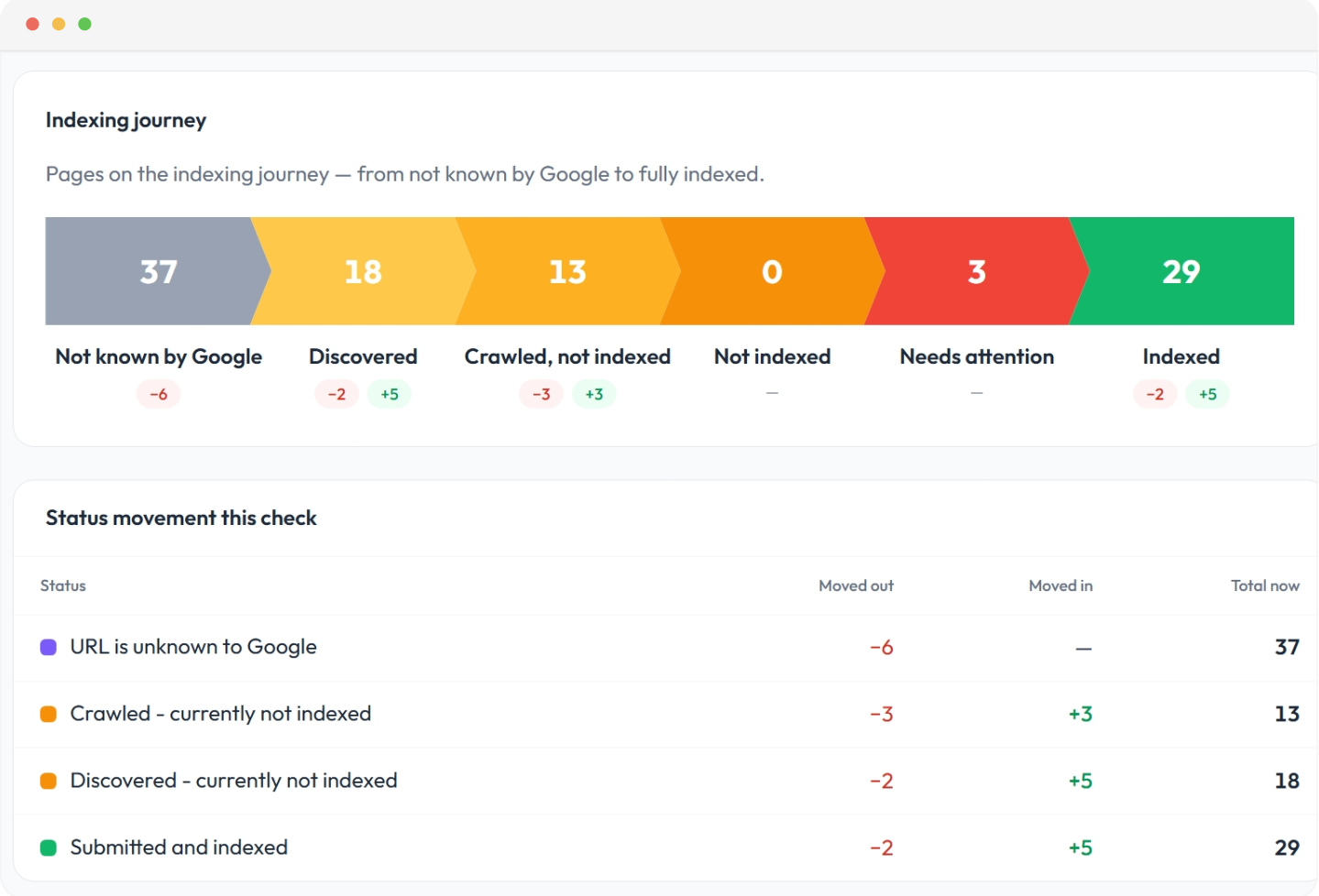Screen dimensions: 1319x896
Task: Click total 18 in Discovered row
Action: (x=1287, y=781)
